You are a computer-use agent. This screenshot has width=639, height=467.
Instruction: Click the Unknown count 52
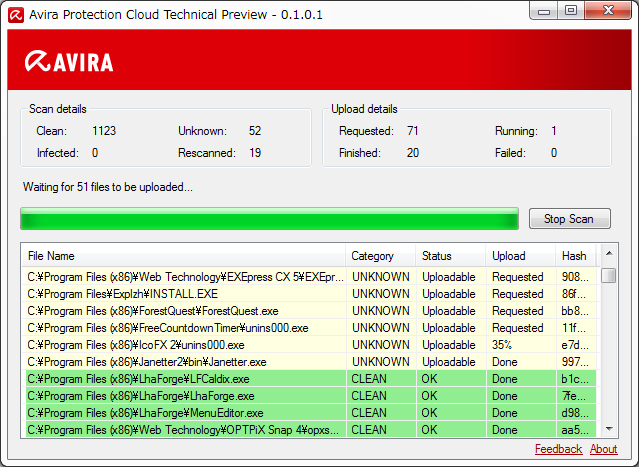[255, 131]
